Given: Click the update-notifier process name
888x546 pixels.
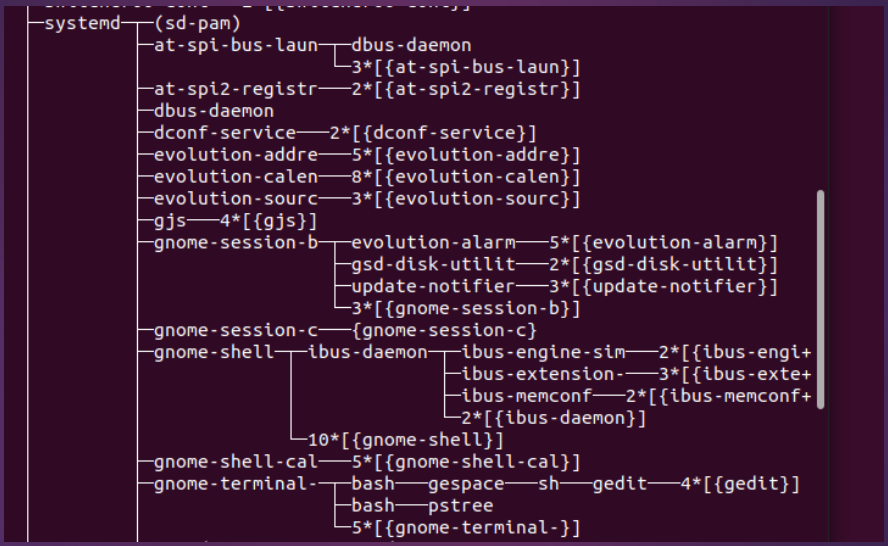Looking at the screenshot, I should click(433, 286).
